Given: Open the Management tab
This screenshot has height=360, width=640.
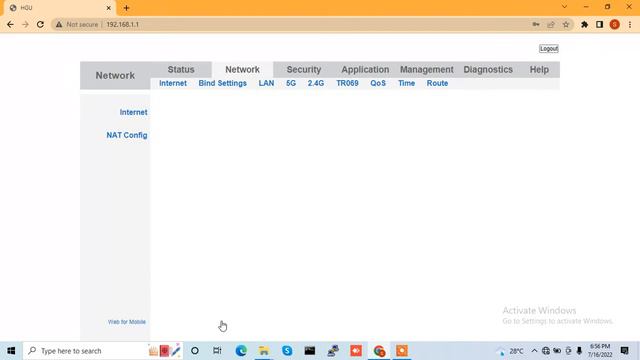Looking at the screenshot, I should pos(427,69).
